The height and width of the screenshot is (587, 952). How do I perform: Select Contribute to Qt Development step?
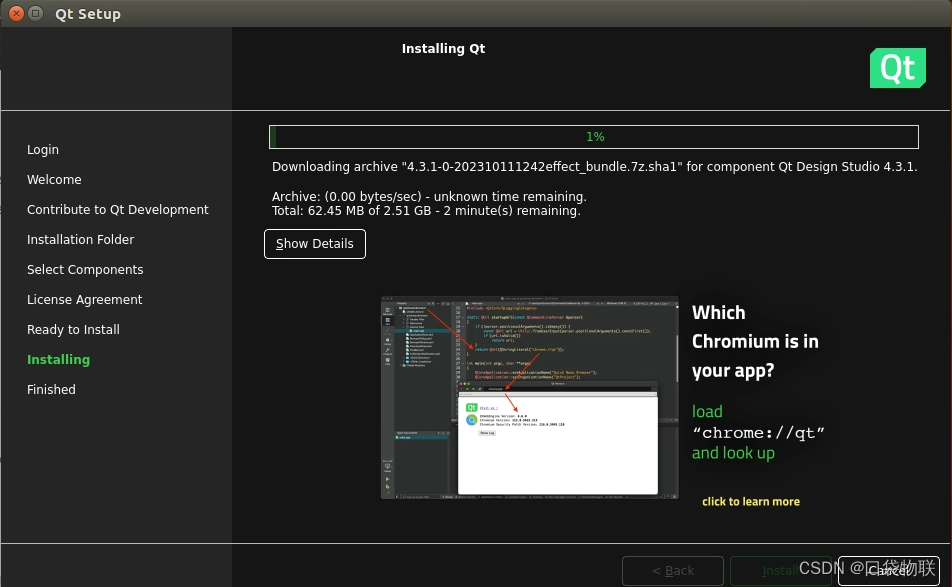click(117, 209)
